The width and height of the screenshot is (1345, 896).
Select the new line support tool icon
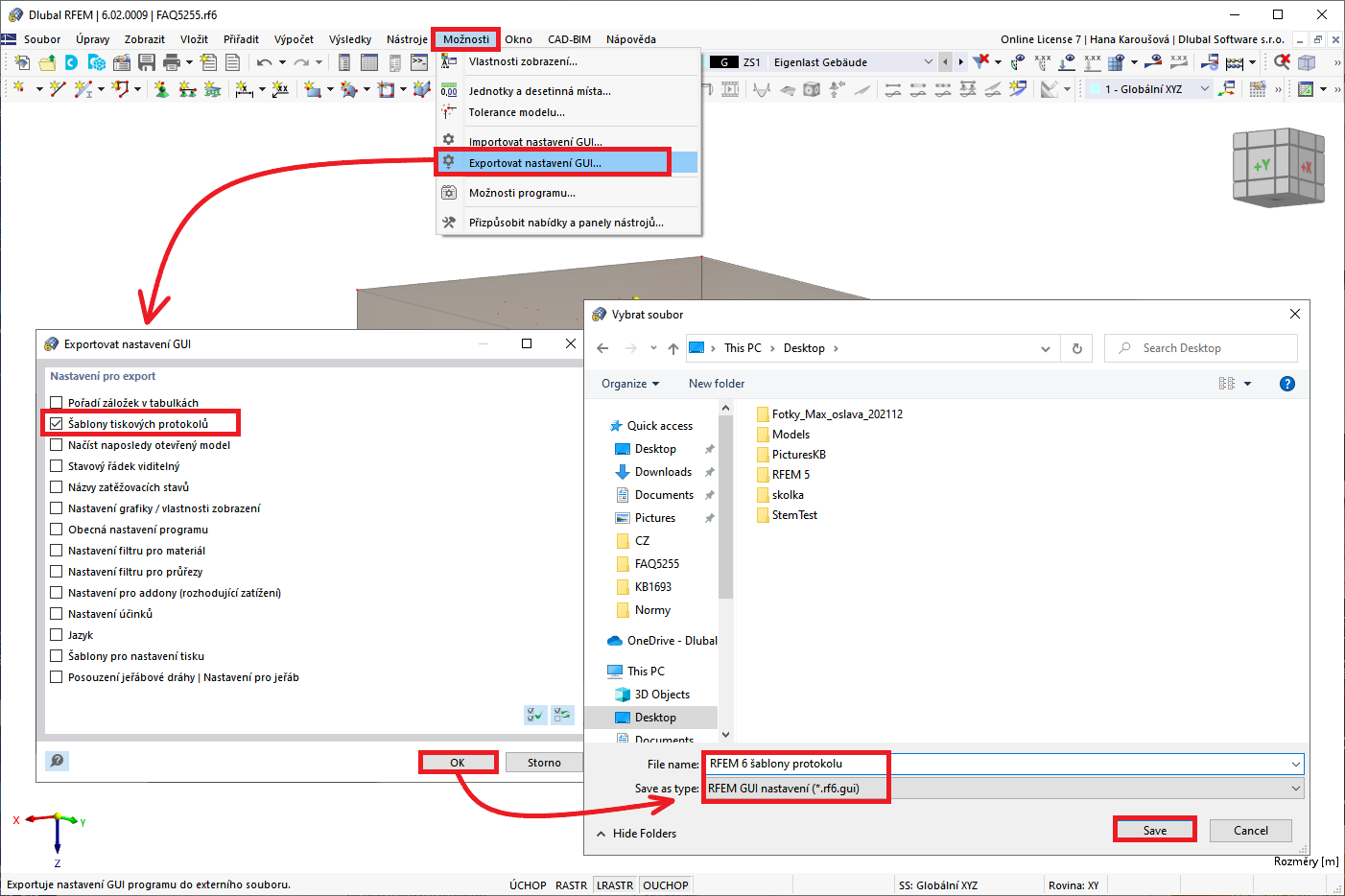(187, 89)
